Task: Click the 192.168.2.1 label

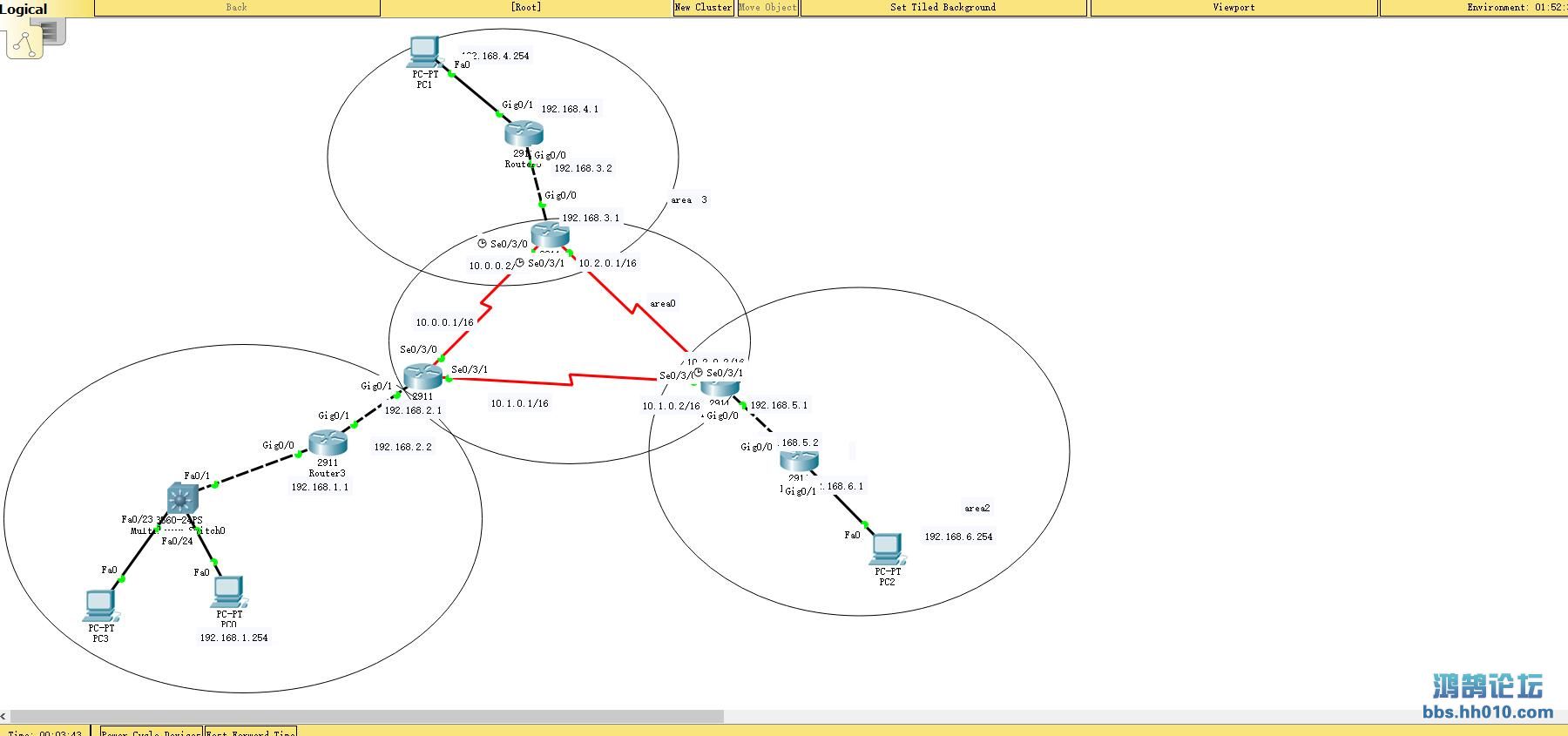Action: point(413,410)
